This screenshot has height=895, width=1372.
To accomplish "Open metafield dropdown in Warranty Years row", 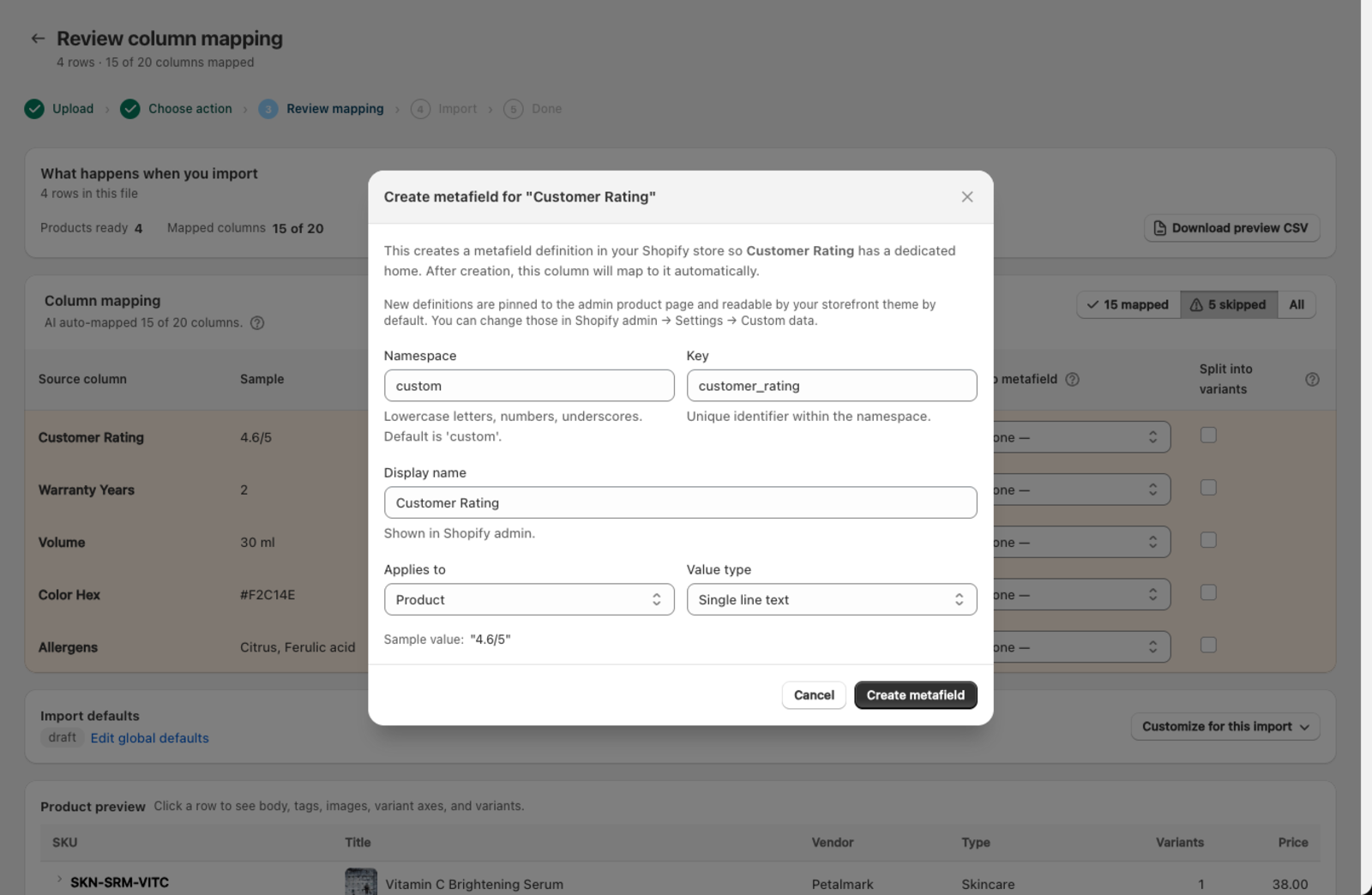I will pyautogui.click(x=1082, y=490).
